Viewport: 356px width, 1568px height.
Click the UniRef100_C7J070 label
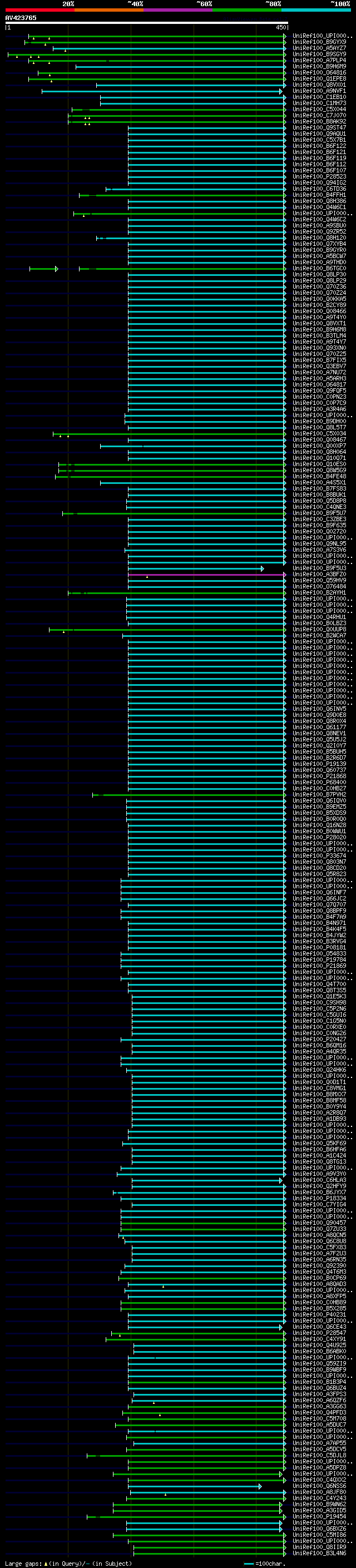pyautogui.click(x=319, y=115)
